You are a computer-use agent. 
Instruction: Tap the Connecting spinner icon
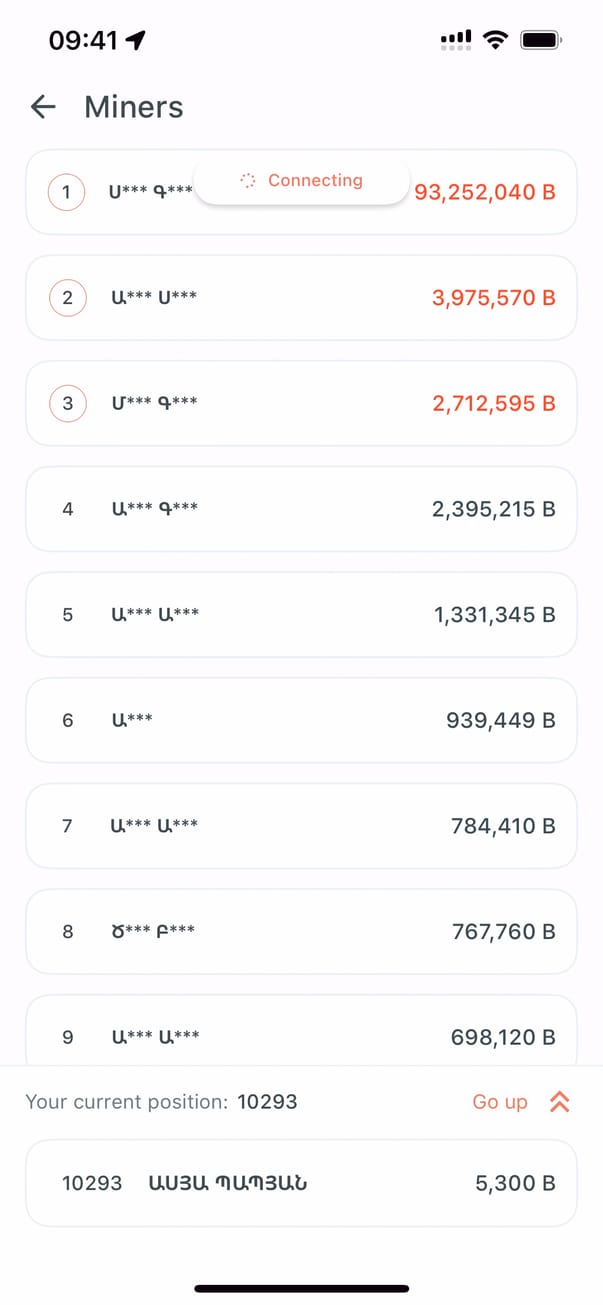(249, 181)
